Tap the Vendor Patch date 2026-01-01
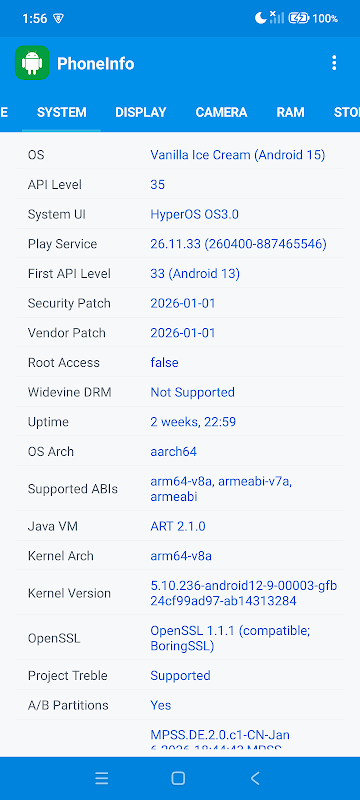Viewport: 360px width, 800px height. 183,333
